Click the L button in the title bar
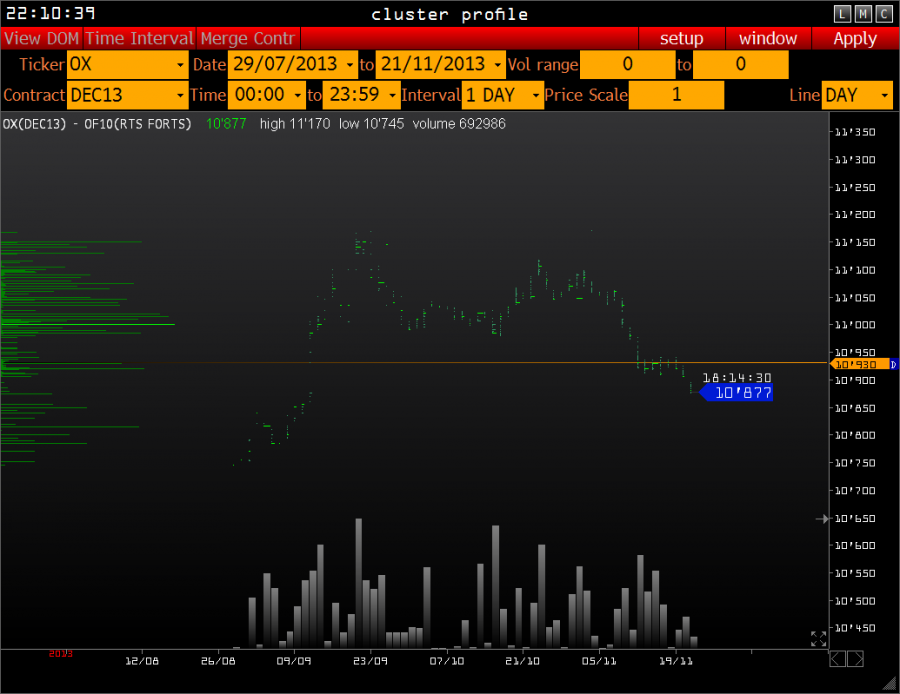 pos(843,13)
